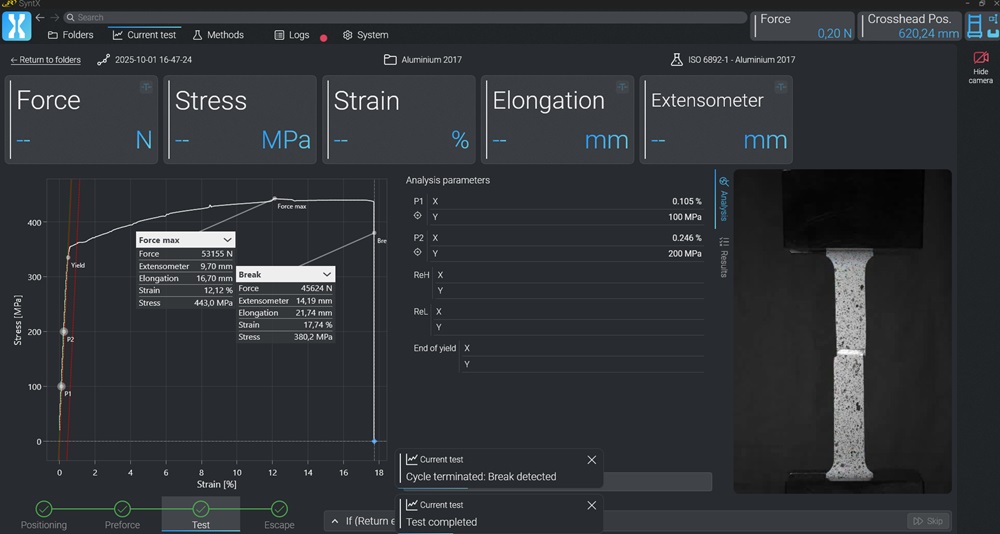Close the 'Break detected' notification
Image resolution: width=1000 pixels, height=534 pixels.
[591, 460]
